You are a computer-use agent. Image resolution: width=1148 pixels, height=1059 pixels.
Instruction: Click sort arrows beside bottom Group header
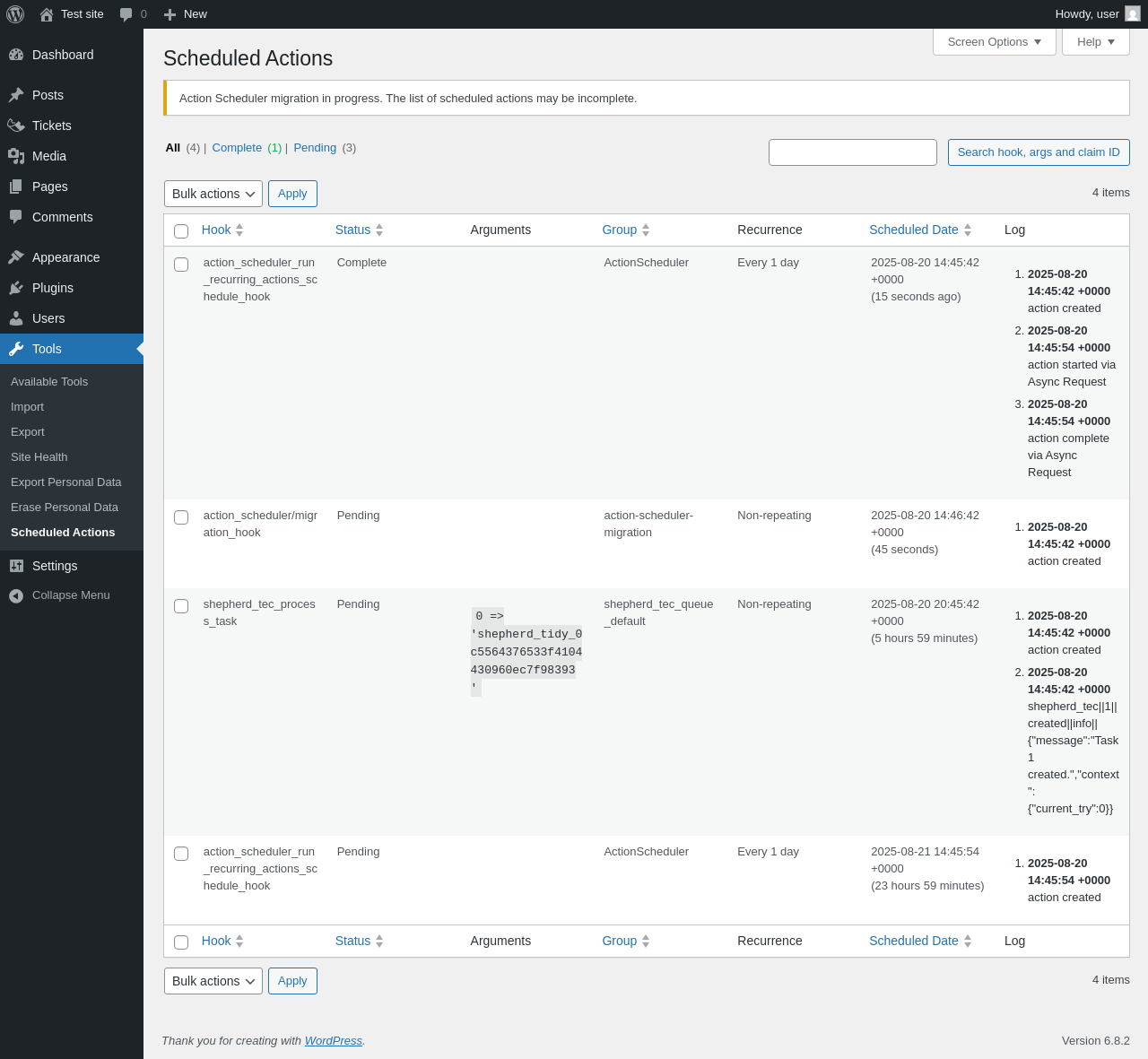point(646,942)
